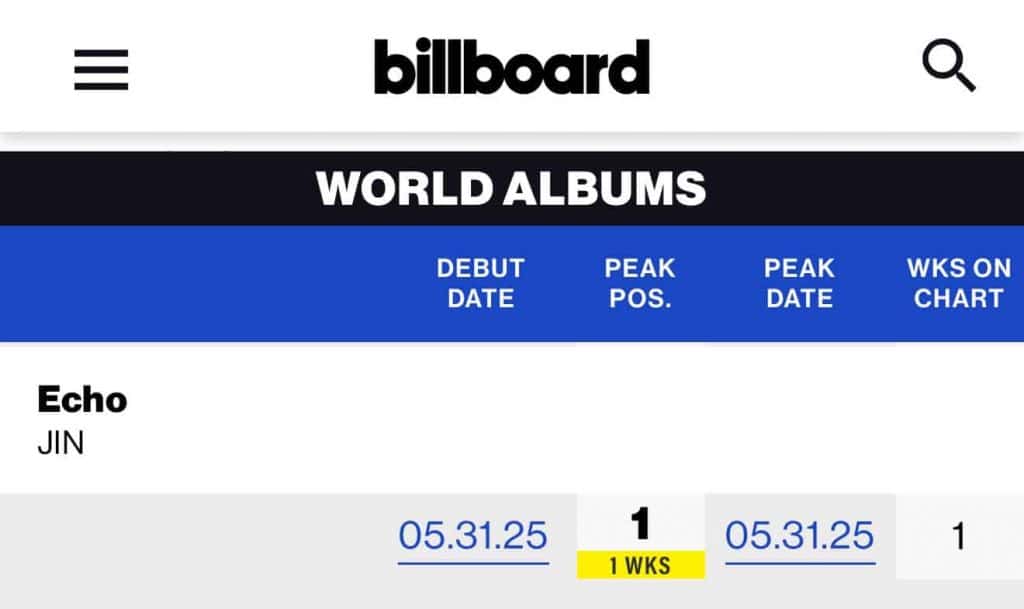The height and width of the screenshot is (609, 1024).
Task: Open the Echo album title
Action: (x=82, y=400)
